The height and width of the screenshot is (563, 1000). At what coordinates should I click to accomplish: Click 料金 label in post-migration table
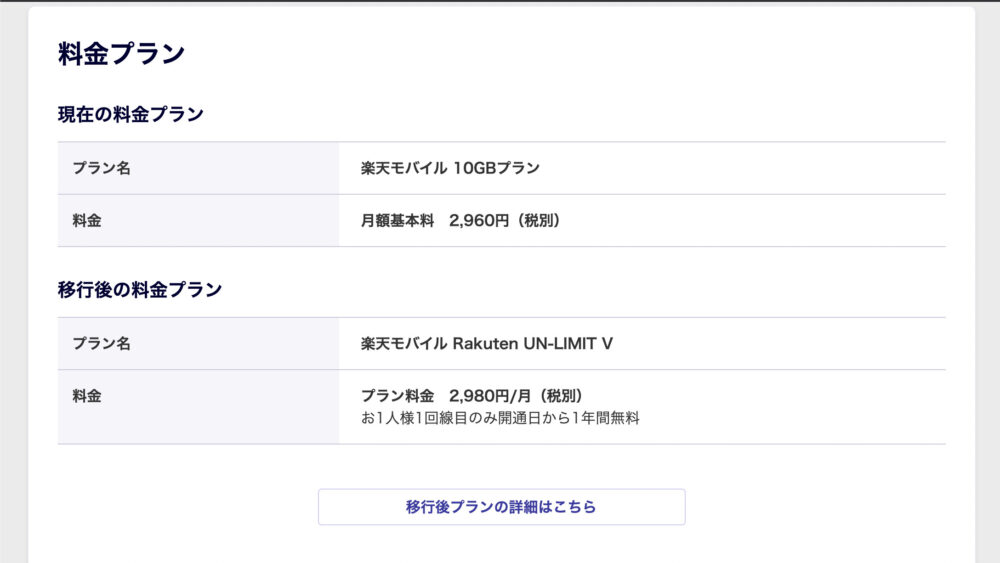(x=87, y=396)
